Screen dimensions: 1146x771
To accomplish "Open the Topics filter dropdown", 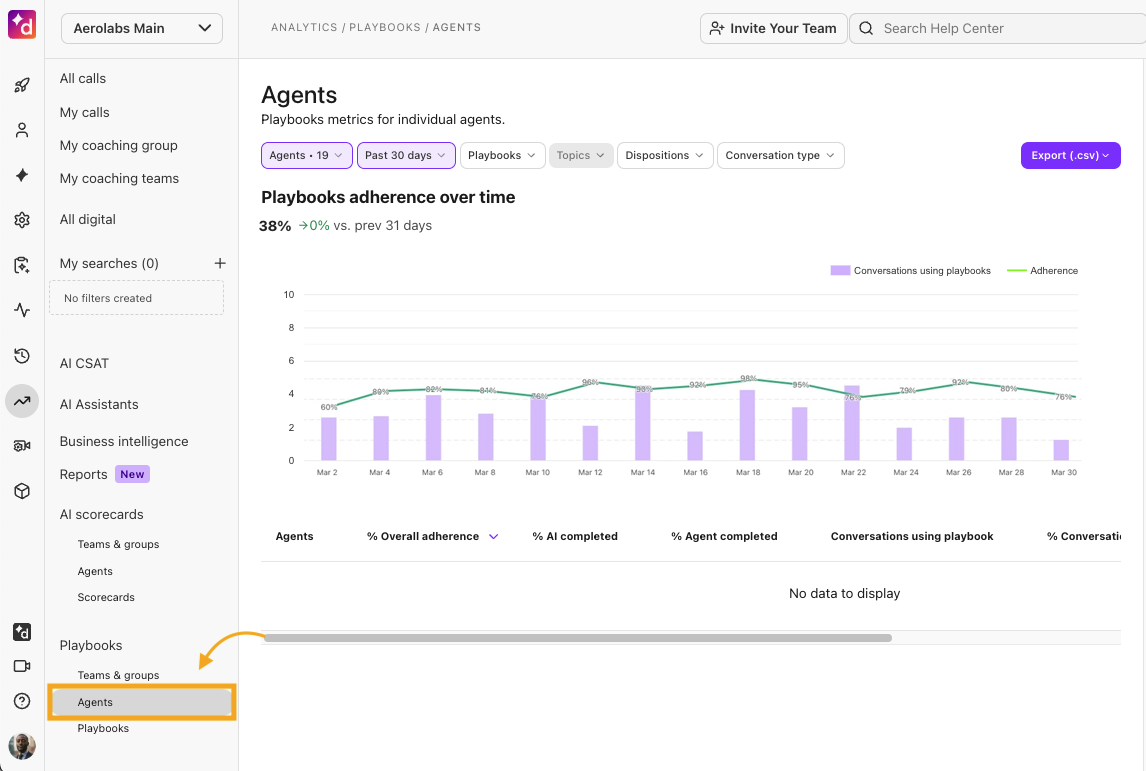I will pos(581,156).
